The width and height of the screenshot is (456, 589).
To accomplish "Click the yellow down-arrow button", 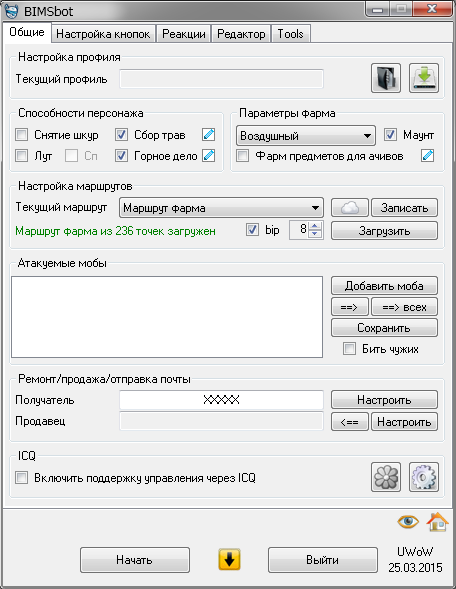I will pos(229,560).
